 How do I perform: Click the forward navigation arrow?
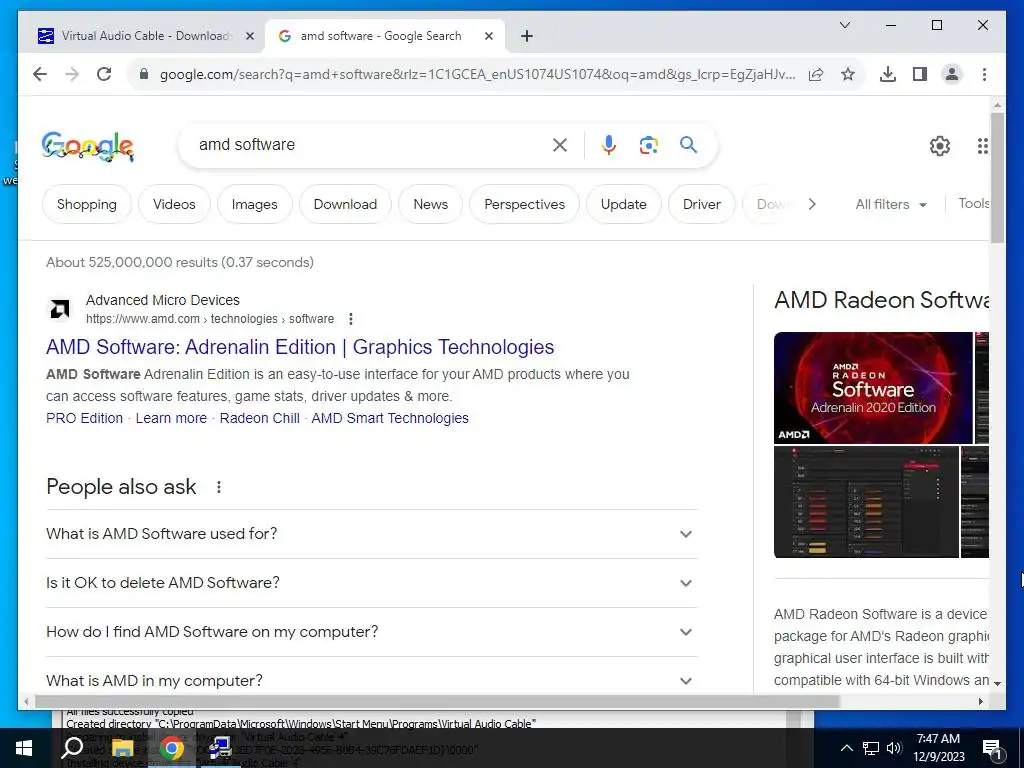72,74
